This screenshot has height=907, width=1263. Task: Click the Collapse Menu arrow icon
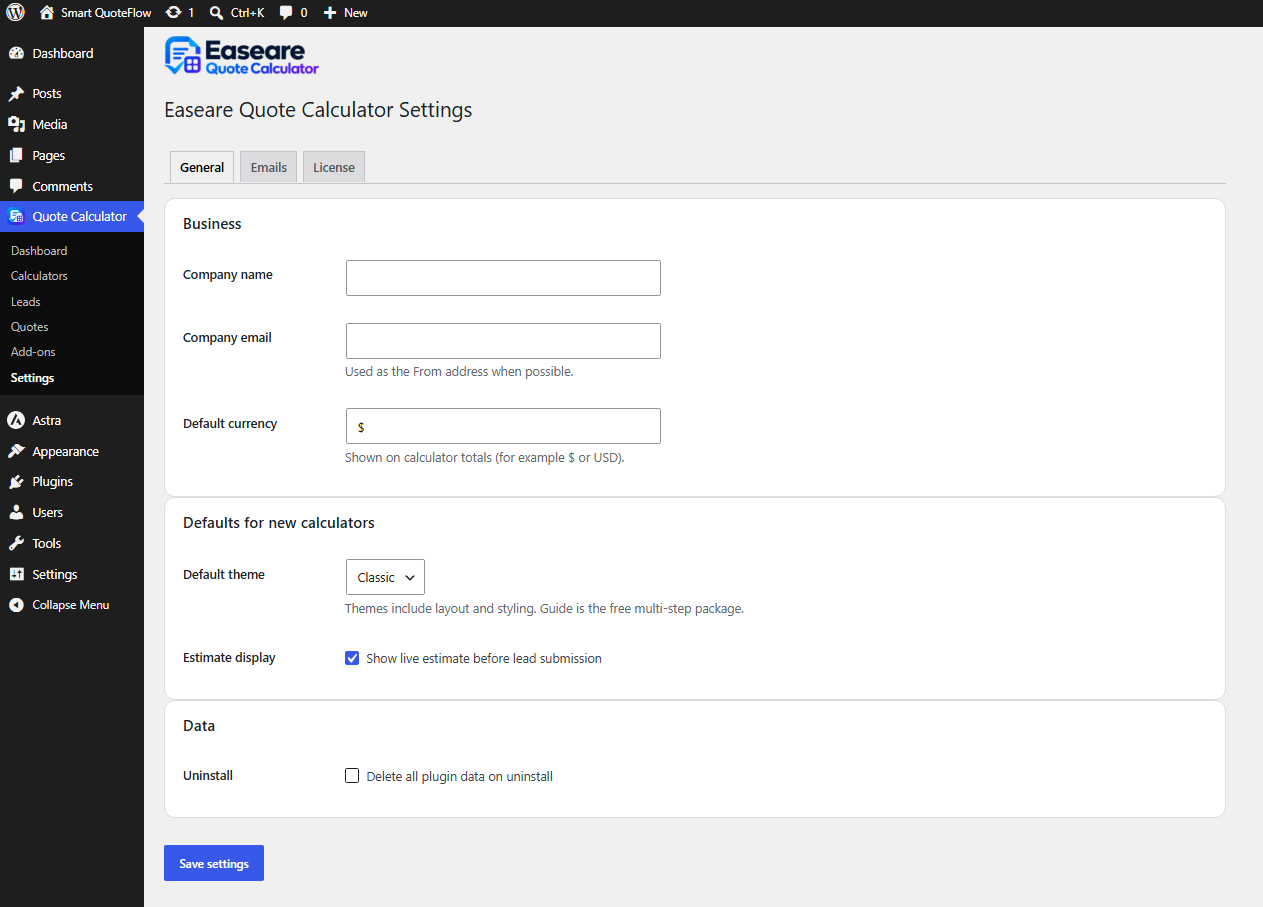coord(16,605)
